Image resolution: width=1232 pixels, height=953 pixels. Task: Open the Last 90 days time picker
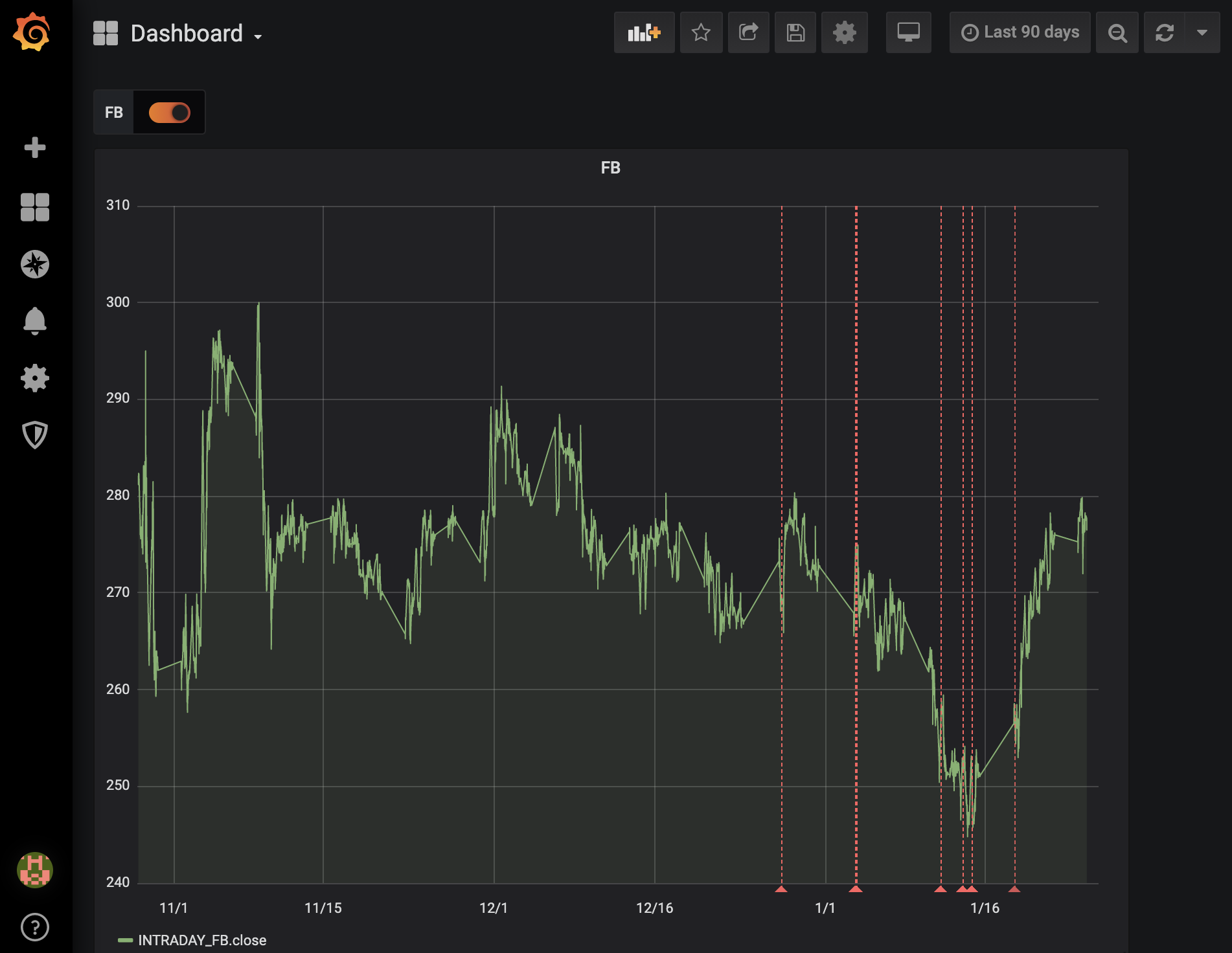point(1020,32)
